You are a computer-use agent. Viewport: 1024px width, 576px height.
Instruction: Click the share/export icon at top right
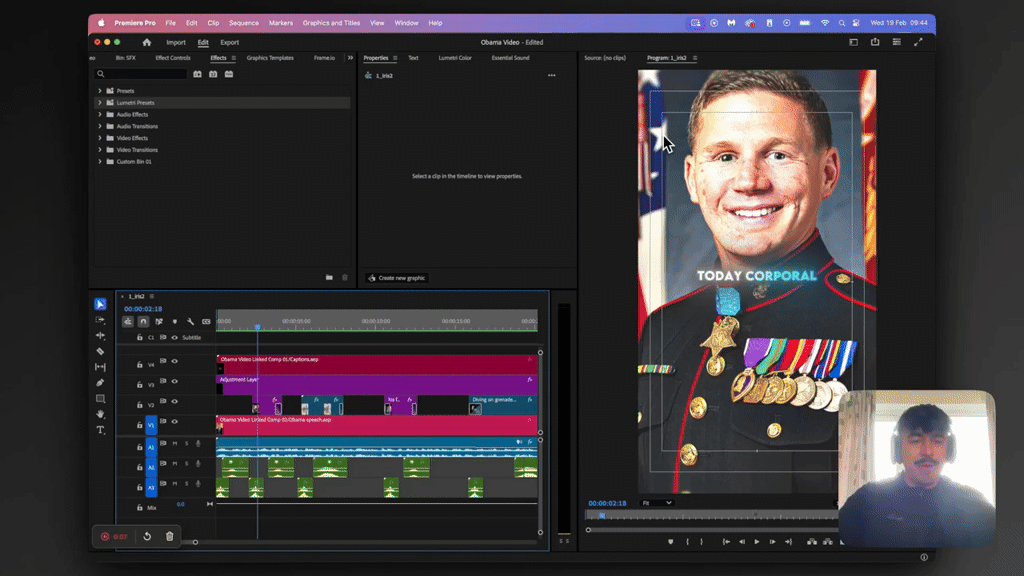875,42
